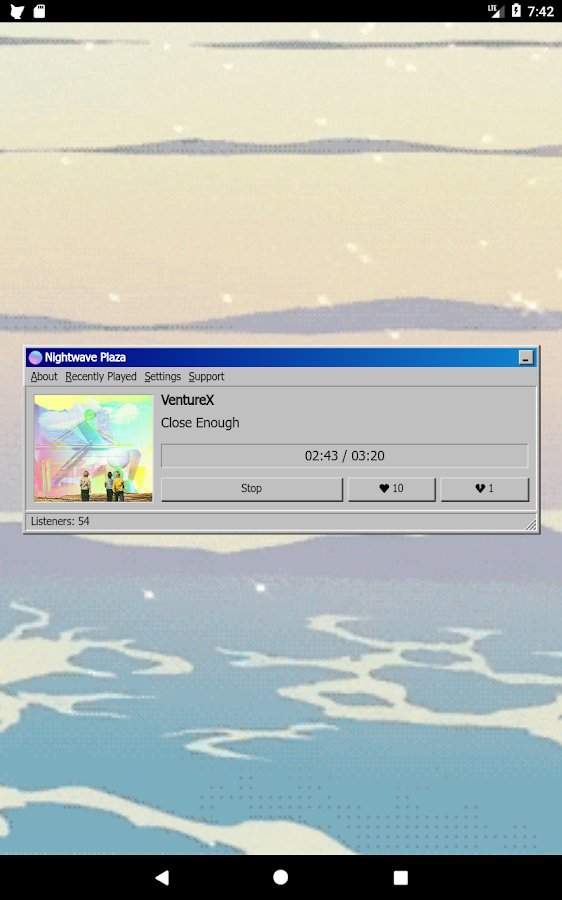
Task: Tap the cat notification icon in status bar
Action: pyautogui.click(x=17, y=11)
